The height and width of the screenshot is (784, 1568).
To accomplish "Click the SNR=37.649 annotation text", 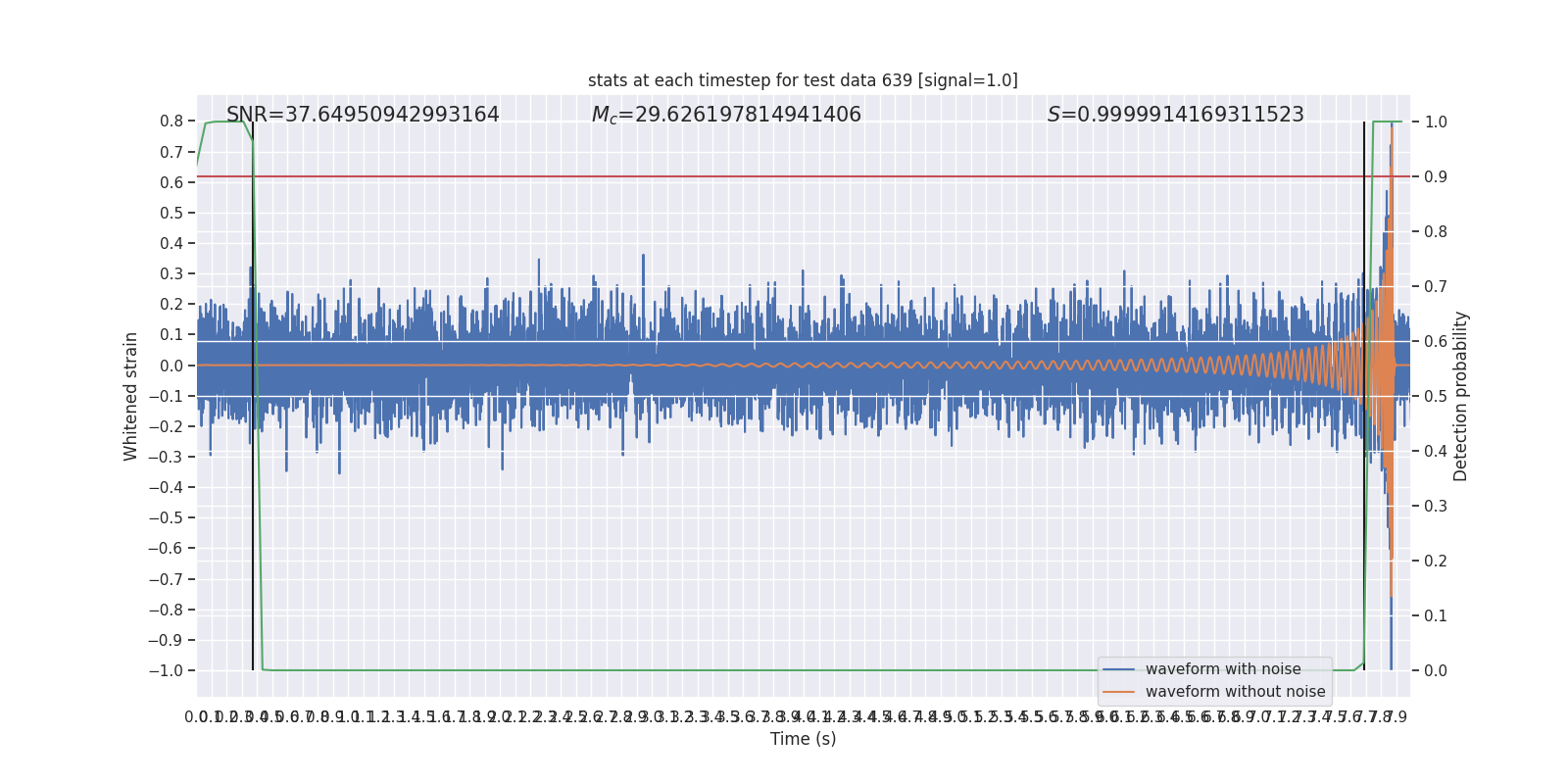I will click(363, 115).
